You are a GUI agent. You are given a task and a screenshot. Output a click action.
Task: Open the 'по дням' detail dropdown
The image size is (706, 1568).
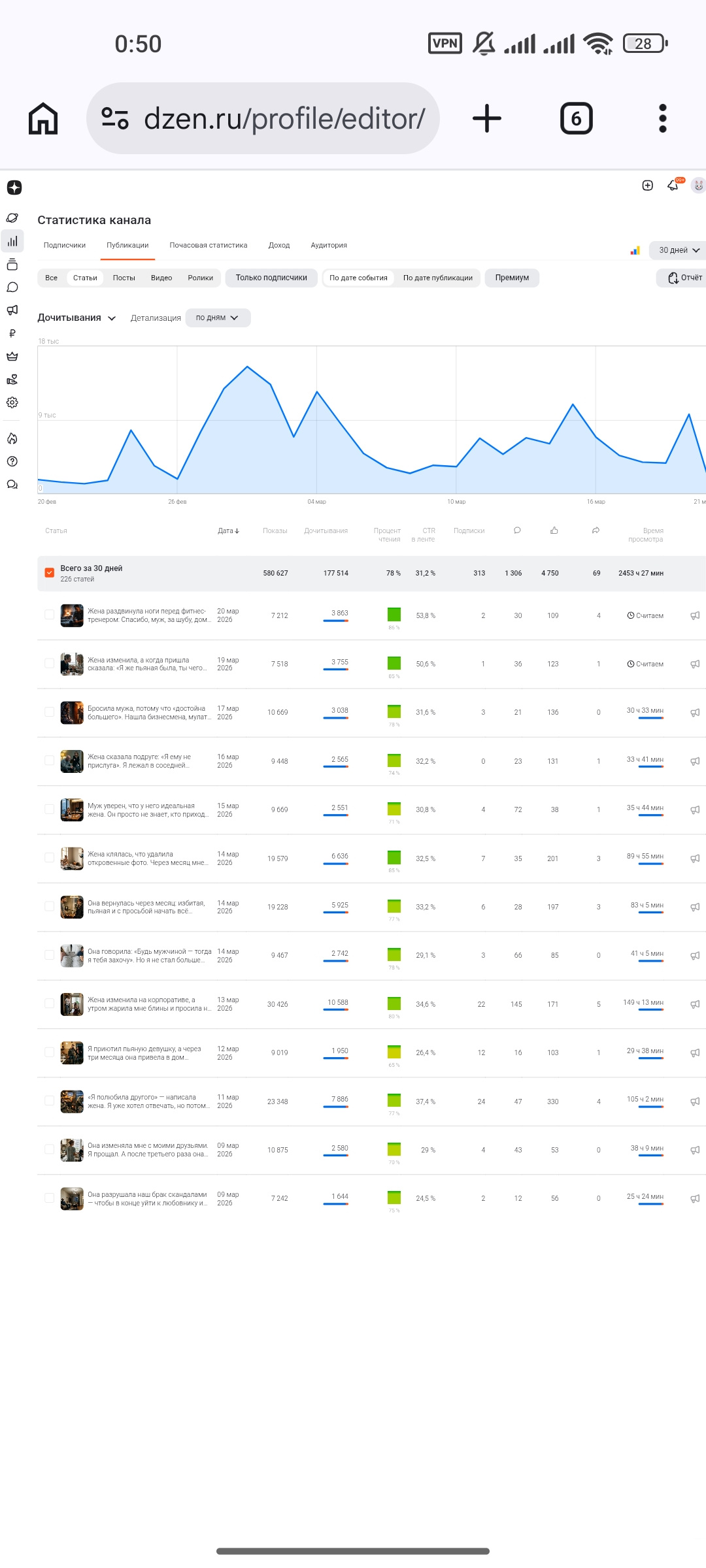tap(218, 318)
